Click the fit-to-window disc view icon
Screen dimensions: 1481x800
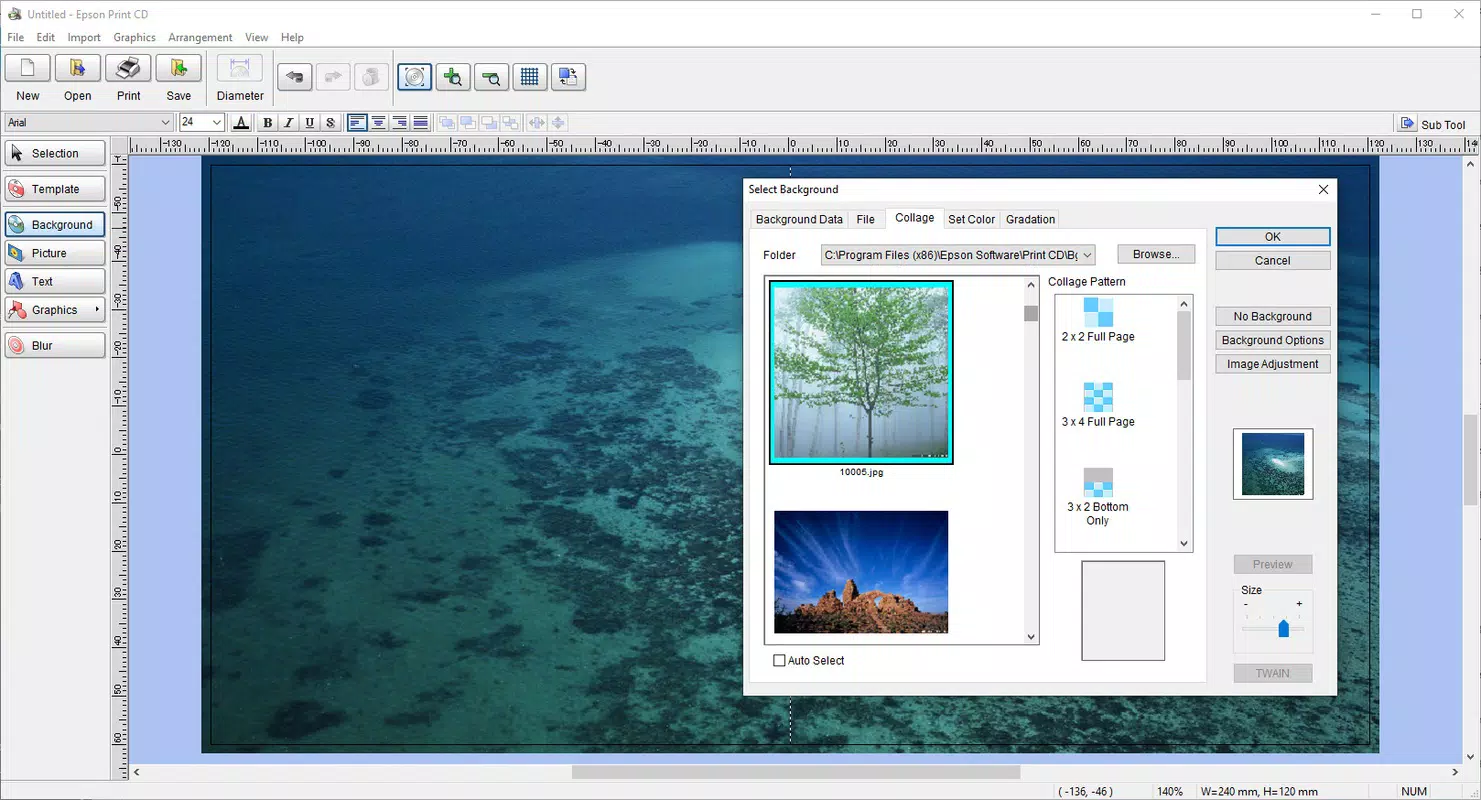(x=415, y=77)
